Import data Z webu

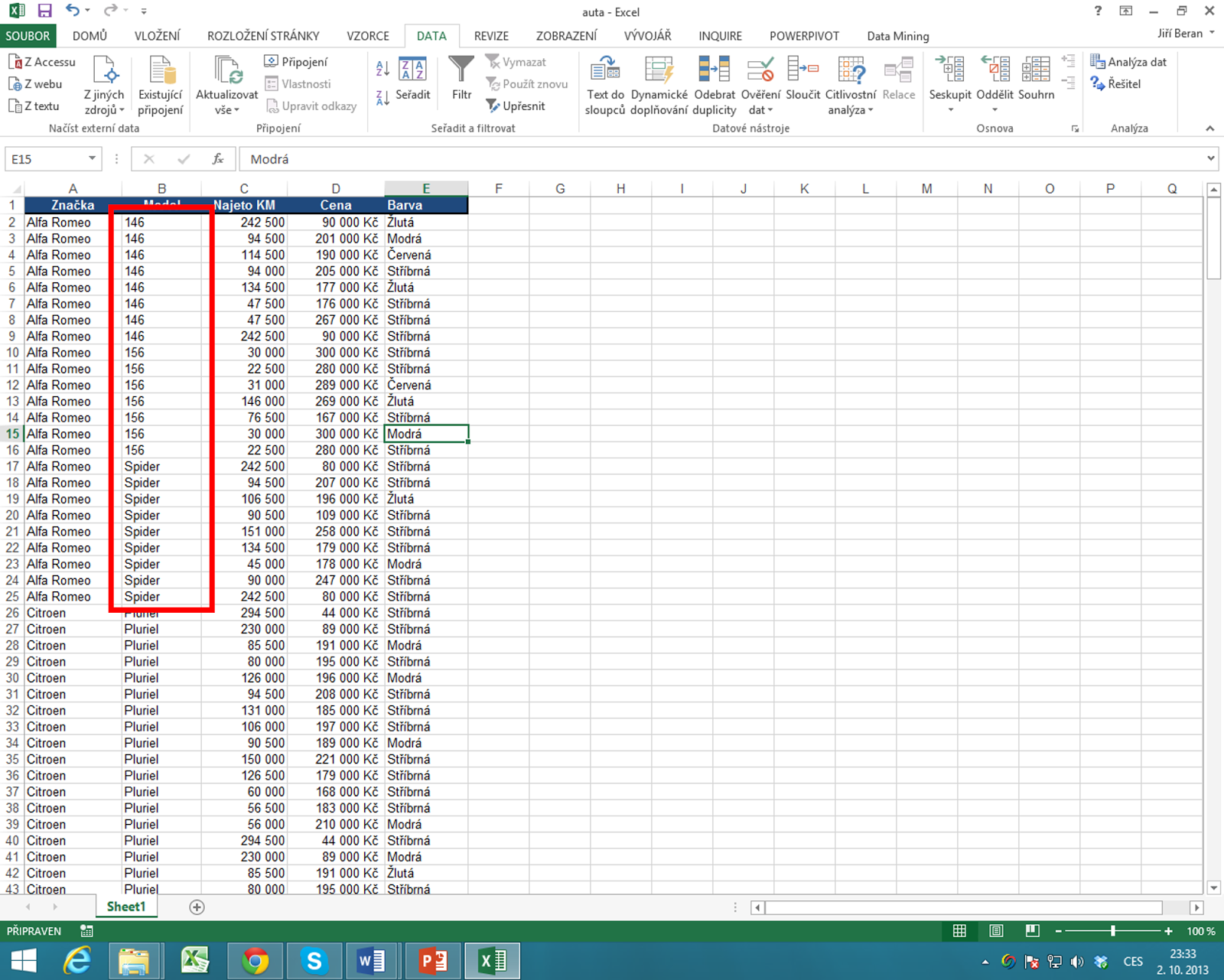pos(35,84)
